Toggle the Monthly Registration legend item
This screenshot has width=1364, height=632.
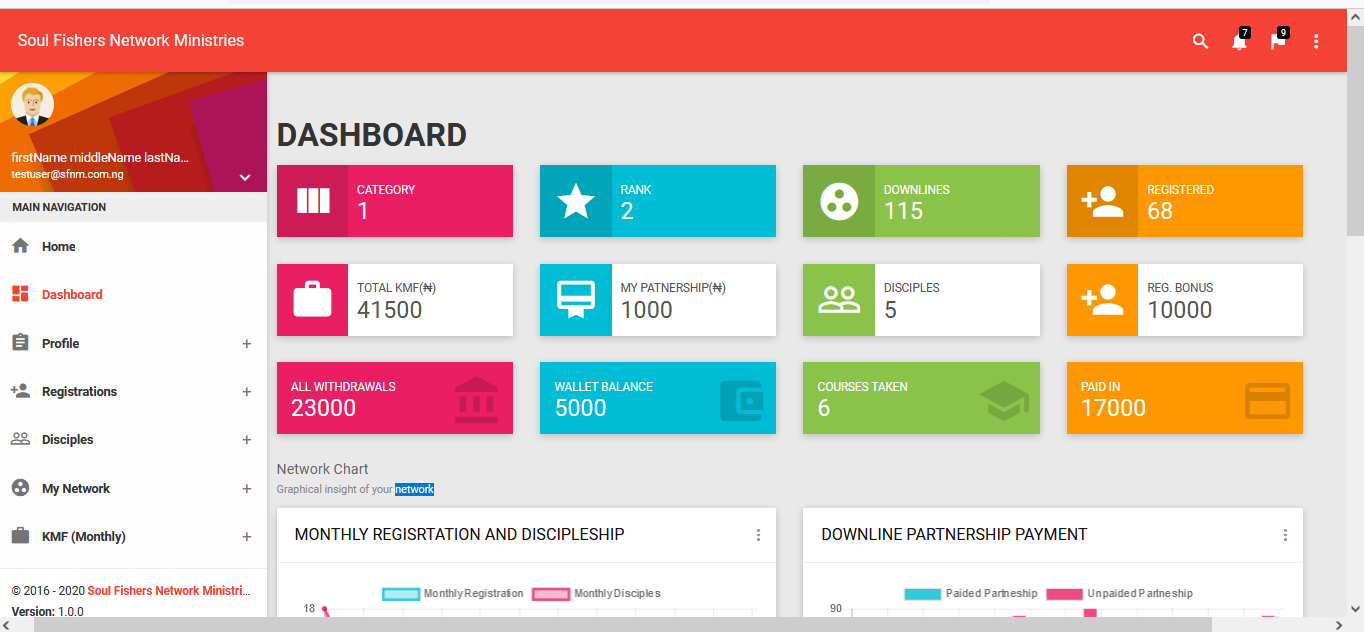pos(453,593)
